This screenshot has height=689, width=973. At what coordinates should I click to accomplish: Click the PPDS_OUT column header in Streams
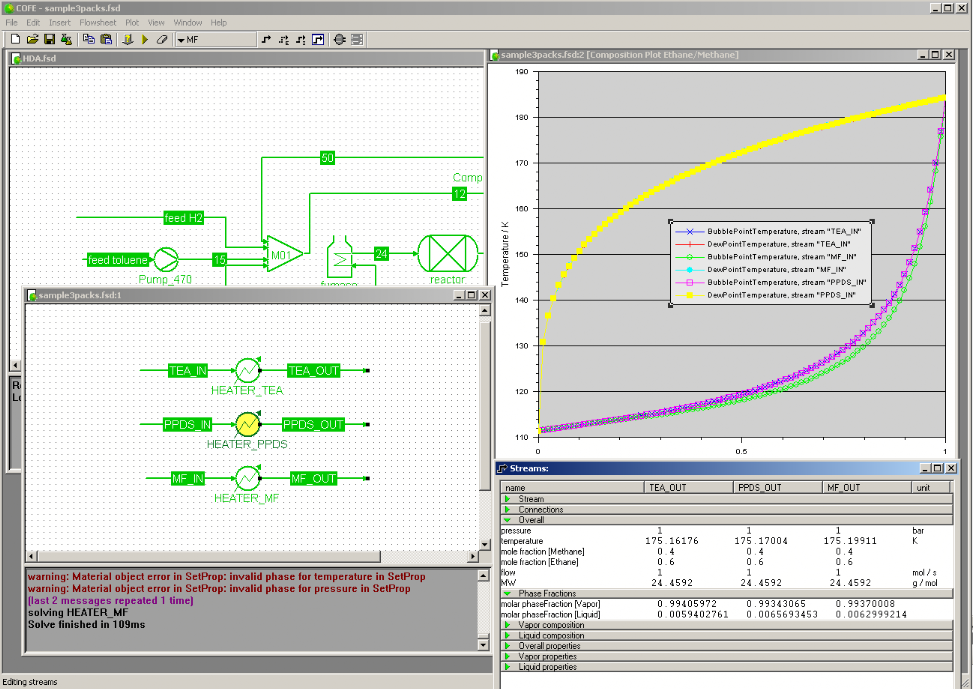778,488
